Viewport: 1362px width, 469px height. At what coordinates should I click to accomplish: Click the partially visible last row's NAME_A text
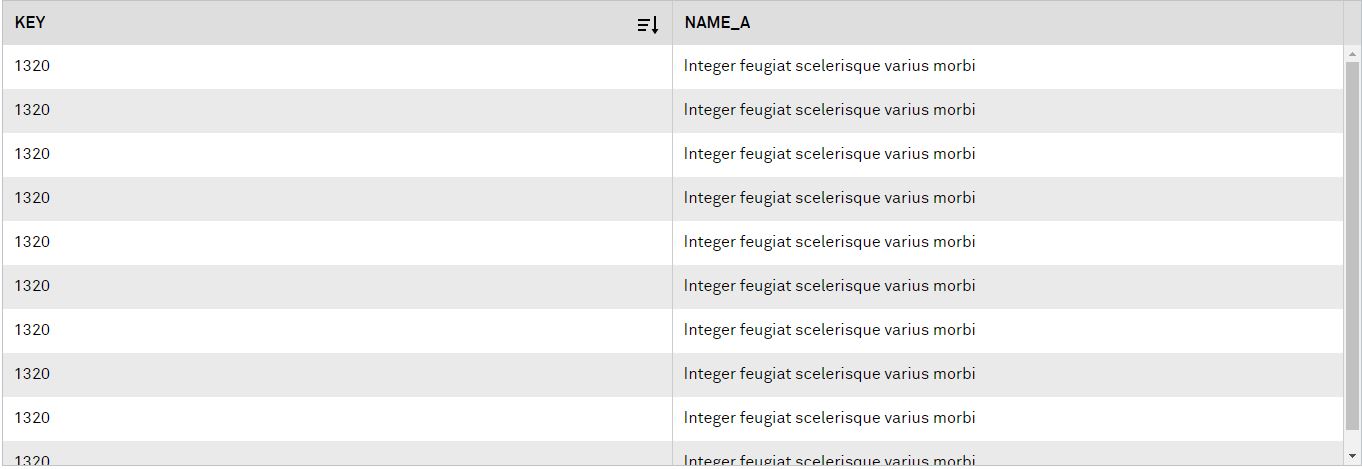(x=829, y=460)
